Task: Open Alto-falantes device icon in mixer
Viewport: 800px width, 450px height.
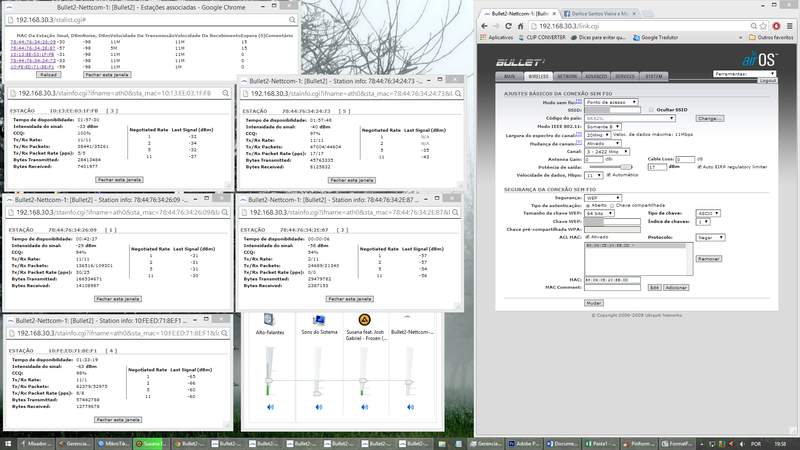Action: [x=269, y=320]
